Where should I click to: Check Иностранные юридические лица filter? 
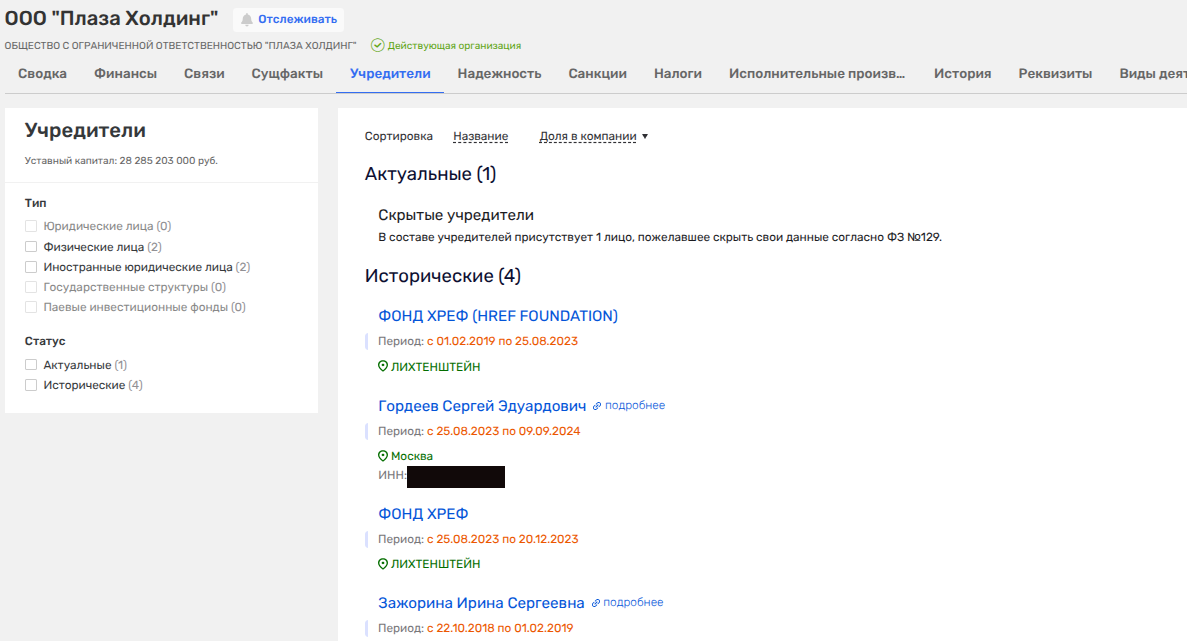(x=31, y=267)
